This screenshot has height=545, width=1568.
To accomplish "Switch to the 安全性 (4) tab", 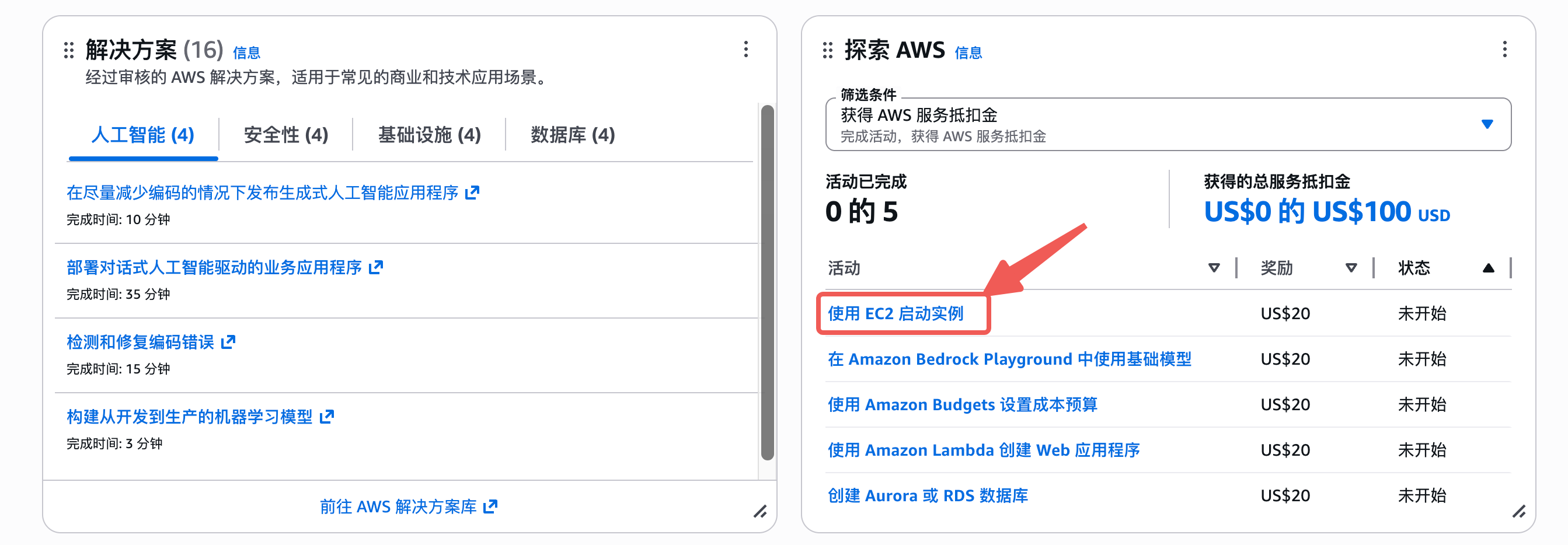I will click(286, 134).
